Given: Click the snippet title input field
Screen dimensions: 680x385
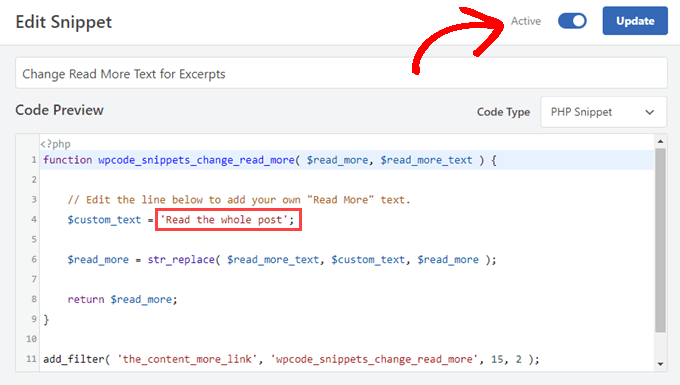Looking at the screenshot, I should coord(341,73).
